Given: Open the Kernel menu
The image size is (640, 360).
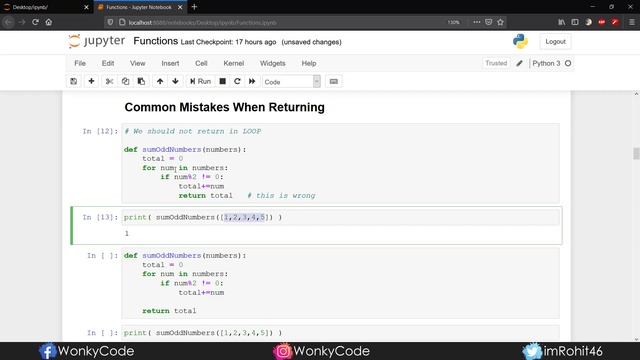Looking at the screenshot, I should (233, 63).
